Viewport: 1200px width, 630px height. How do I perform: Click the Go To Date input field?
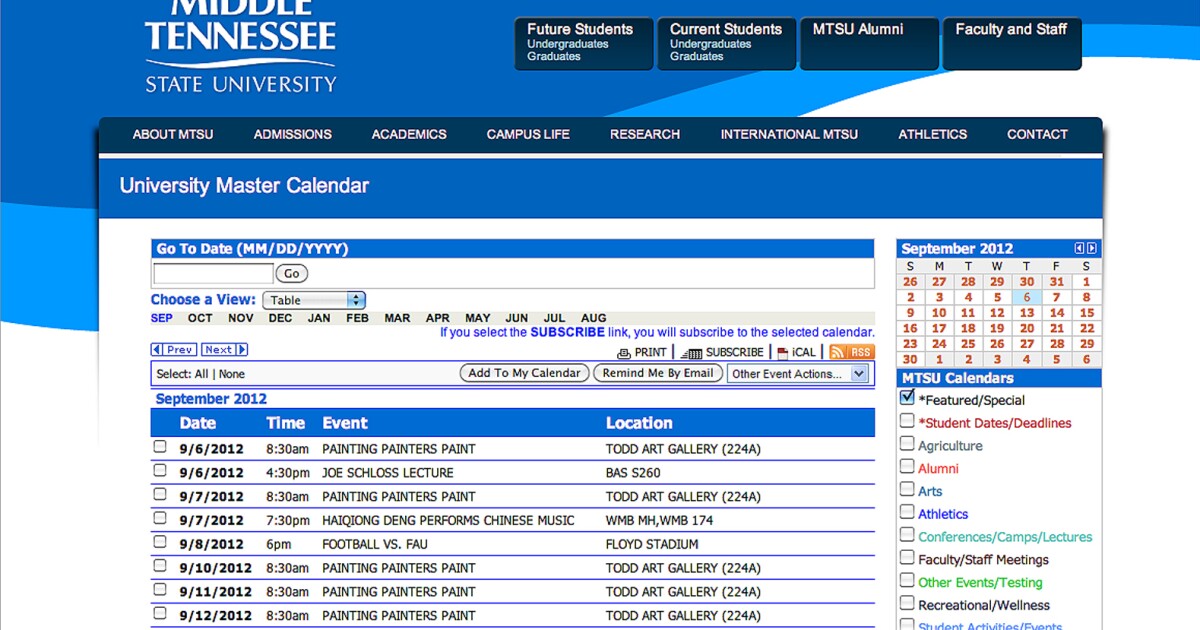213,273
